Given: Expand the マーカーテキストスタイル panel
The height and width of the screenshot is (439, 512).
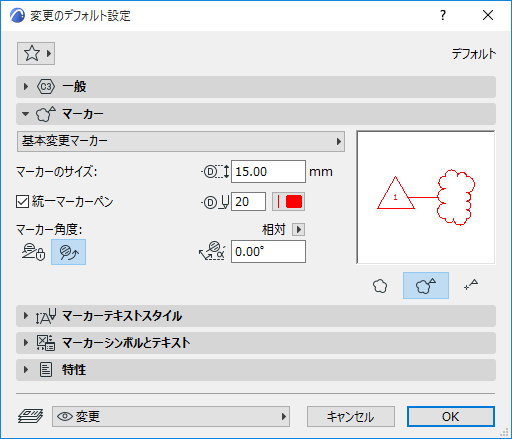Looking at the screenshot, I should coord(256,316).
